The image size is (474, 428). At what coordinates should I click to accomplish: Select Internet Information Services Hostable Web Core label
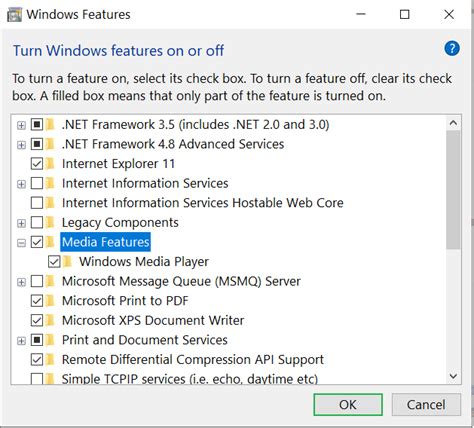[x=203, y=203]
